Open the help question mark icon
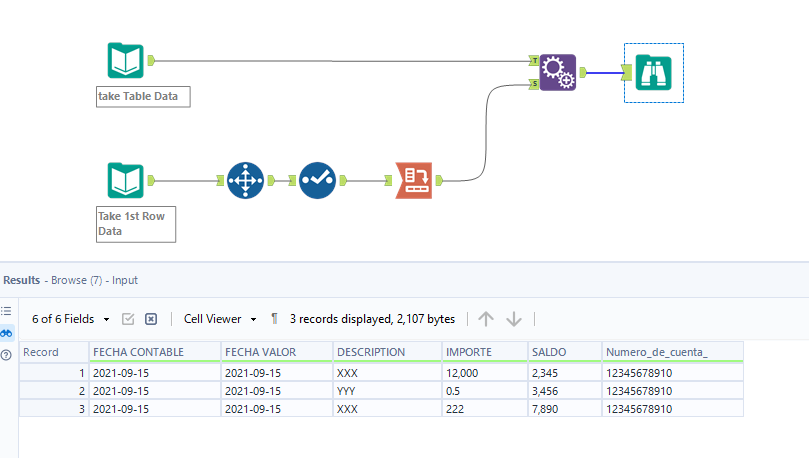Screen dimensions: 809x458 point(7,354)
